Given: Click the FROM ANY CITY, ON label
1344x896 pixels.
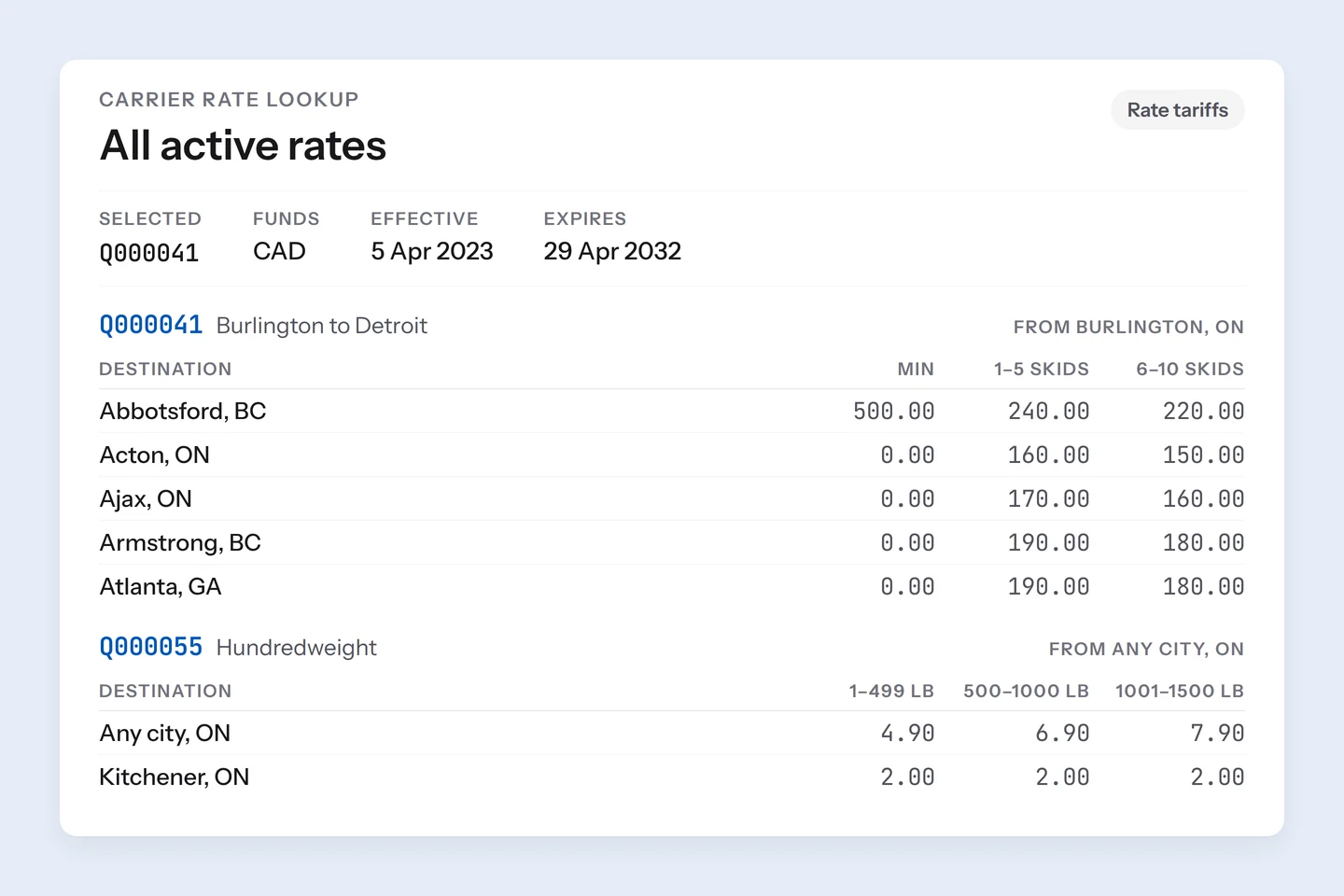Looking at the screenshot, I should click(1146, 650).
